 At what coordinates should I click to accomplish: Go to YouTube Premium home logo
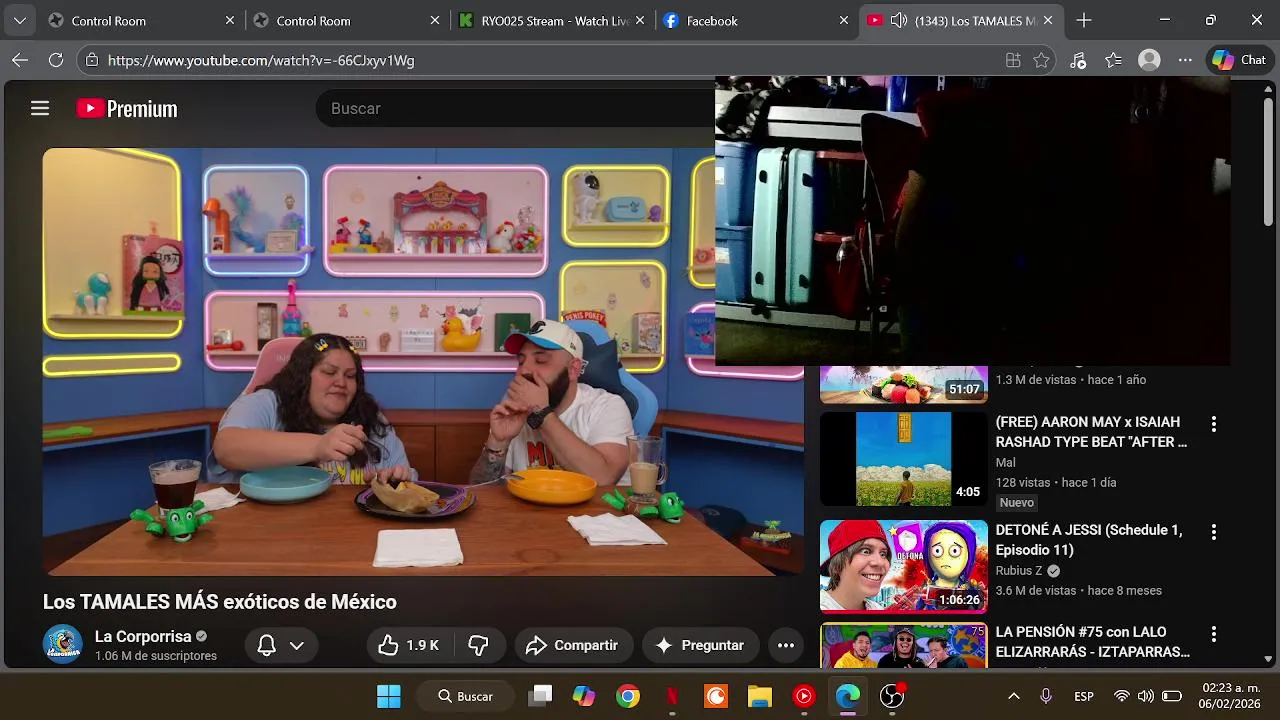point(127,109)
